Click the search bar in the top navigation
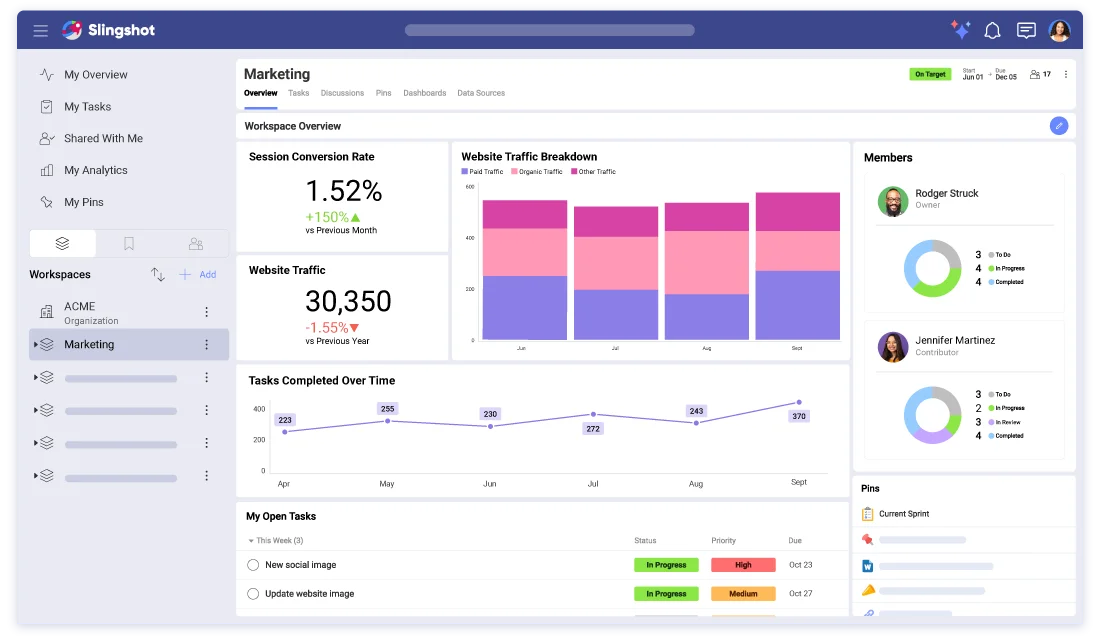 click(x=549, y=30)
